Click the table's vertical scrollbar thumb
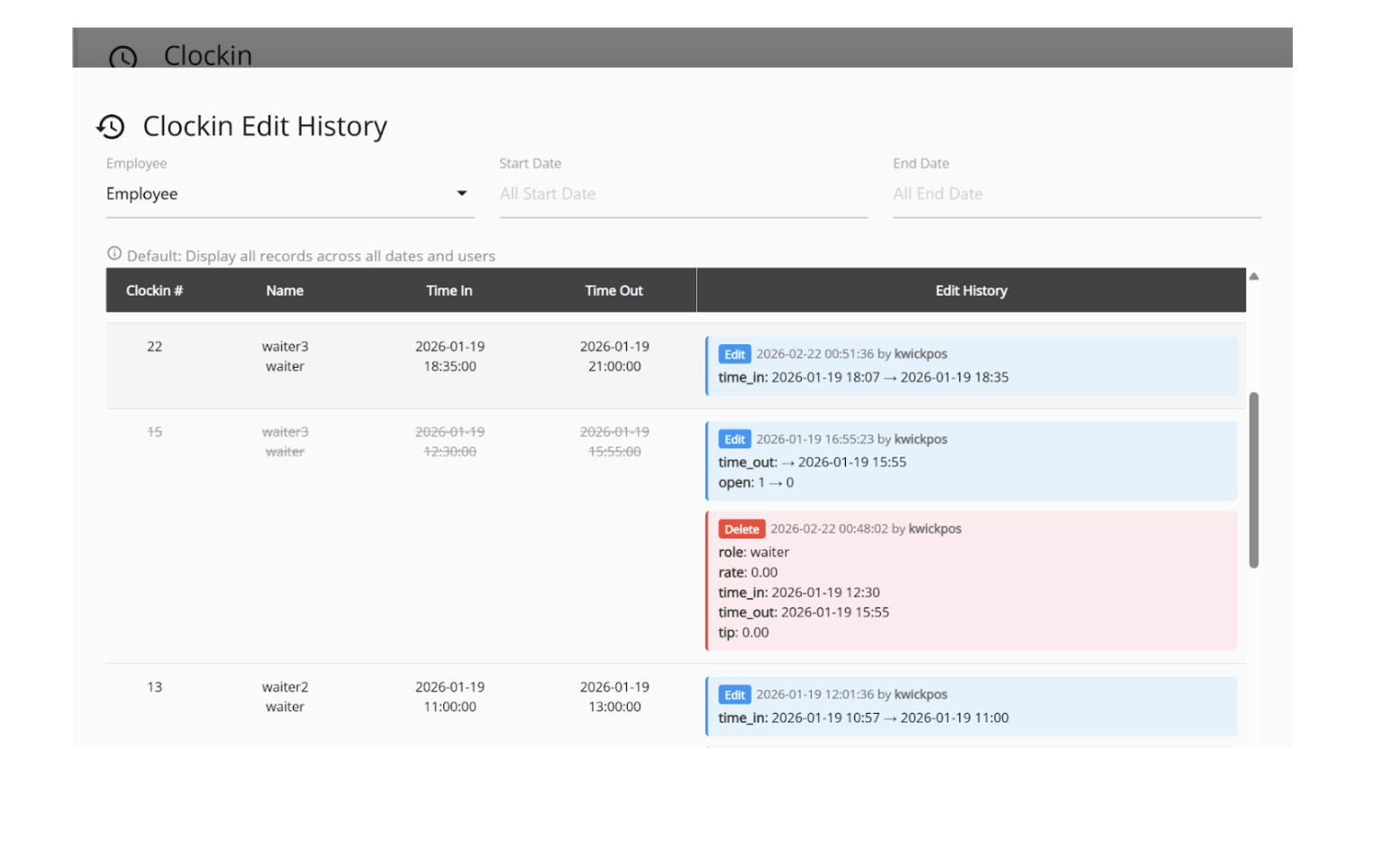1400x849 pixels. point(1253,479)
